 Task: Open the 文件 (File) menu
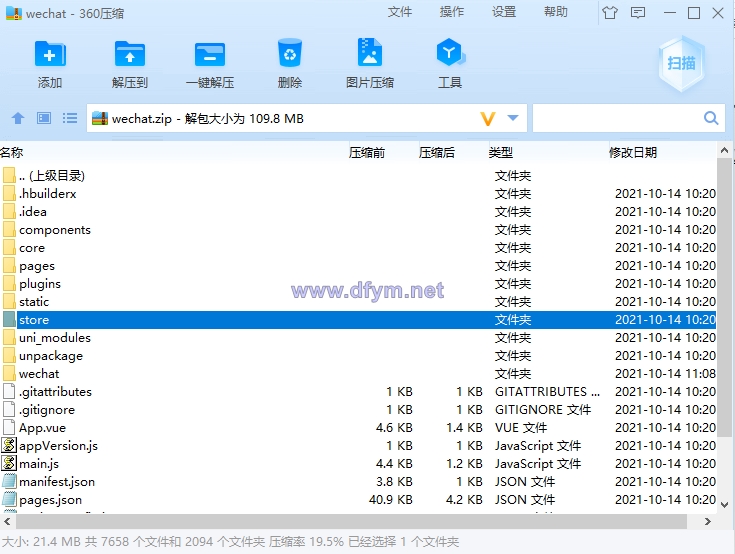pos(400,12)
